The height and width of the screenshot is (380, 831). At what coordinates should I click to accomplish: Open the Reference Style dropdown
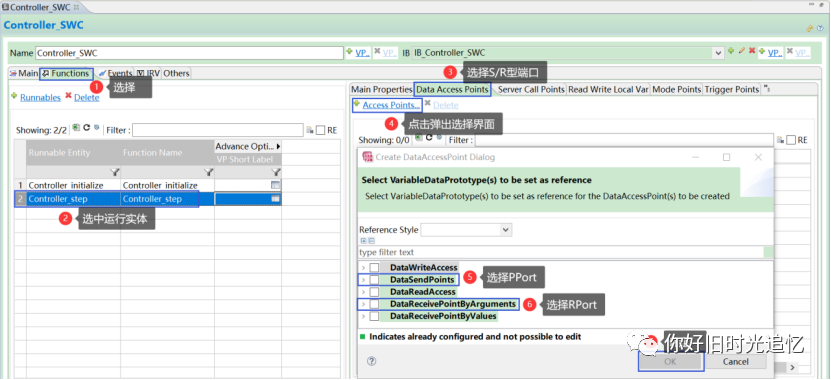(x=506, y=229)
